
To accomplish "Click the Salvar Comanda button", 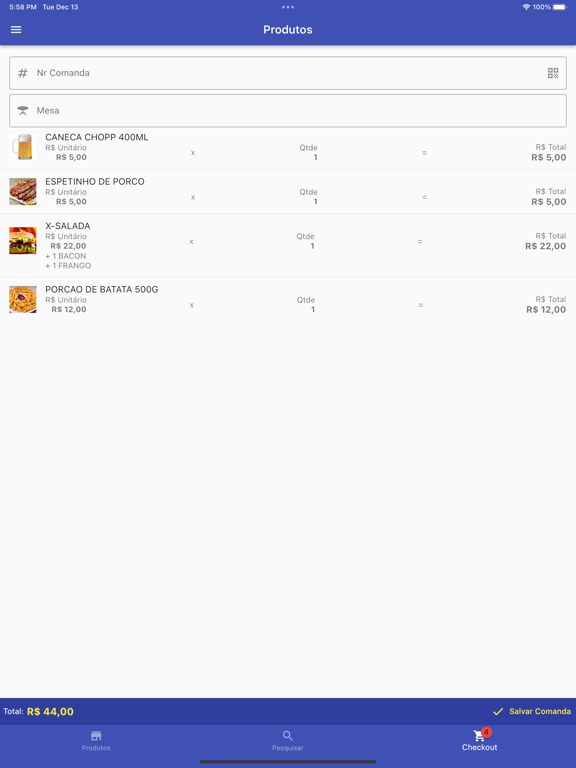I will click(x=532, y=711).
